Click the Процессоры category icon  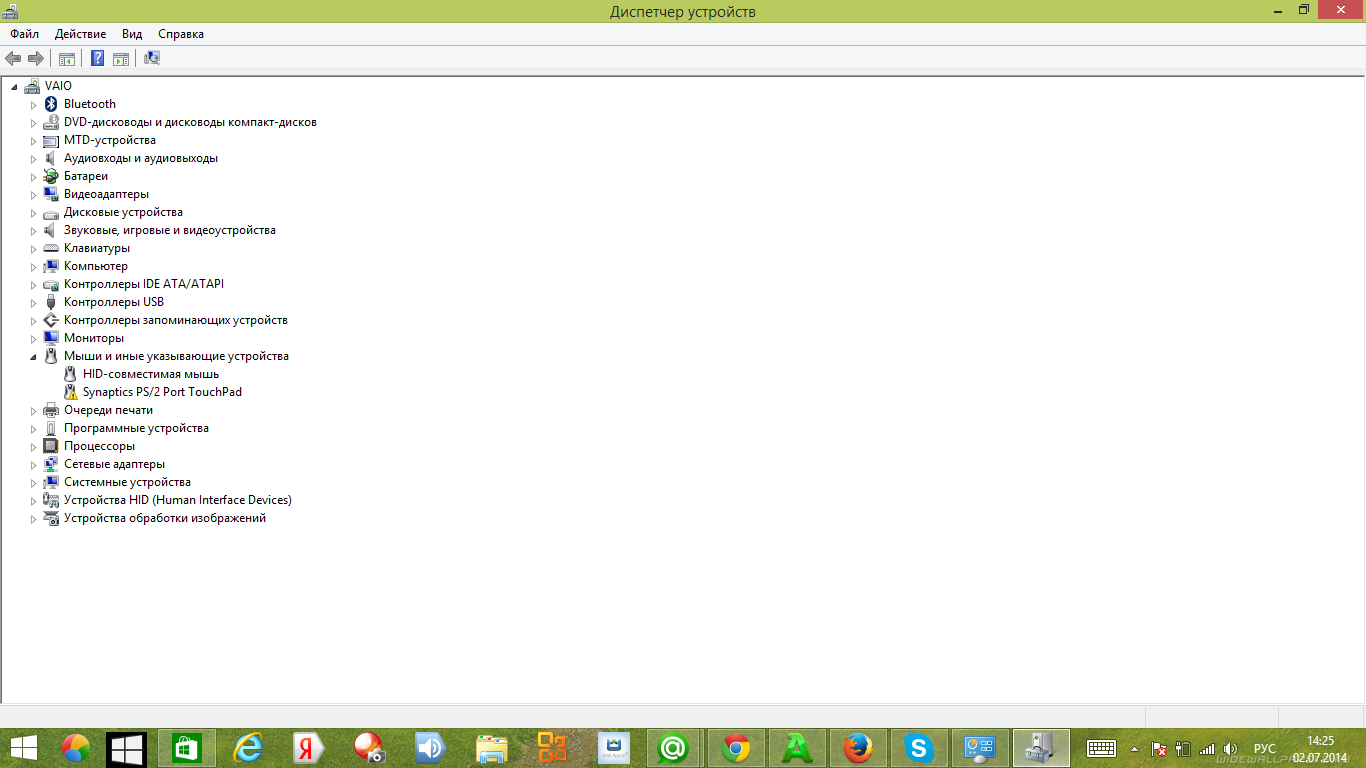[x=51, y=446]
